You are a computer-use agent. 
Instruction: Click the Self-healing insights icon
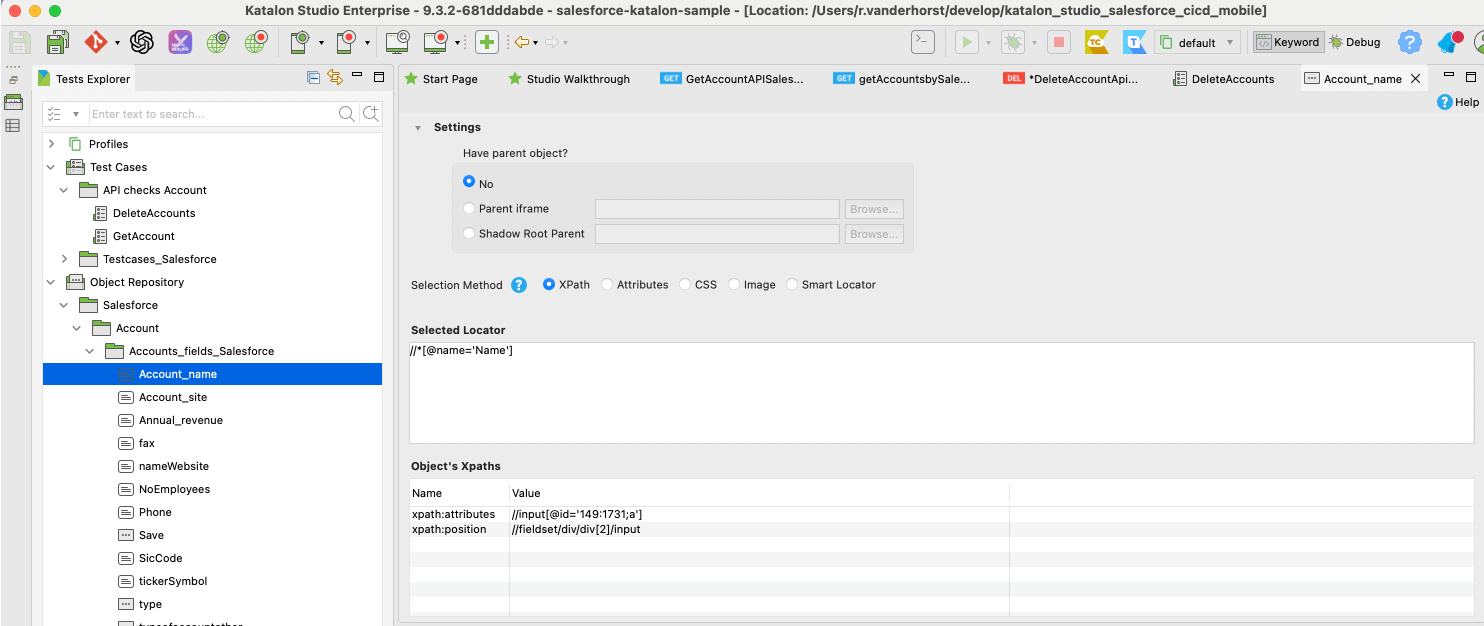180,42
